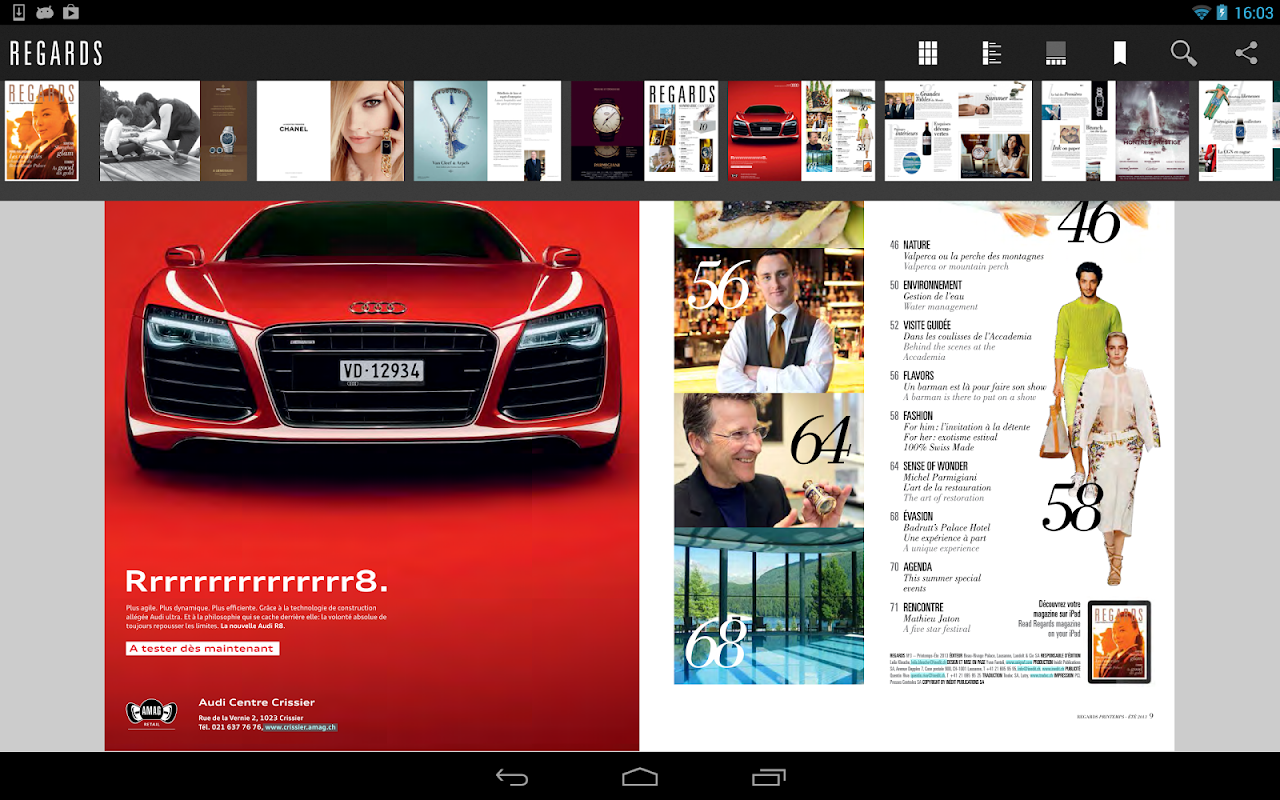Tap the REGARDS logo in the top bar
Screen dimensions: 1280x800
point(56,53)
